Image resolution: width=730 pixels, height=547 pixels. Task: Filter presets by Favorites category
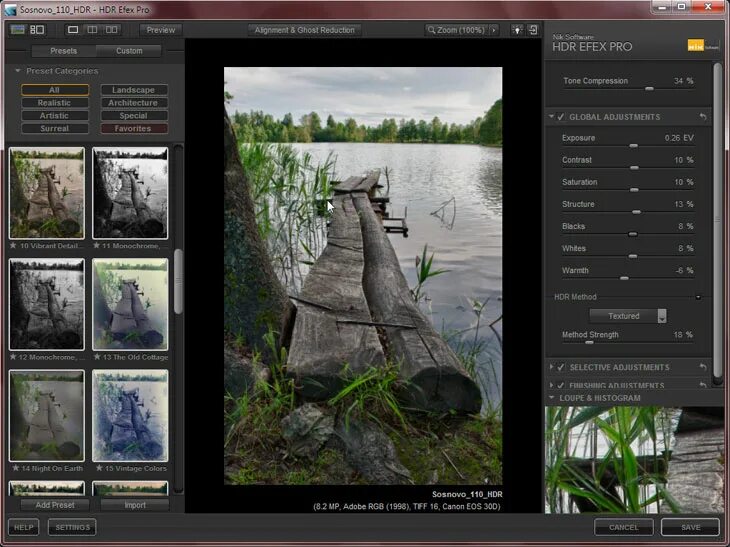[x=134, y=128]
